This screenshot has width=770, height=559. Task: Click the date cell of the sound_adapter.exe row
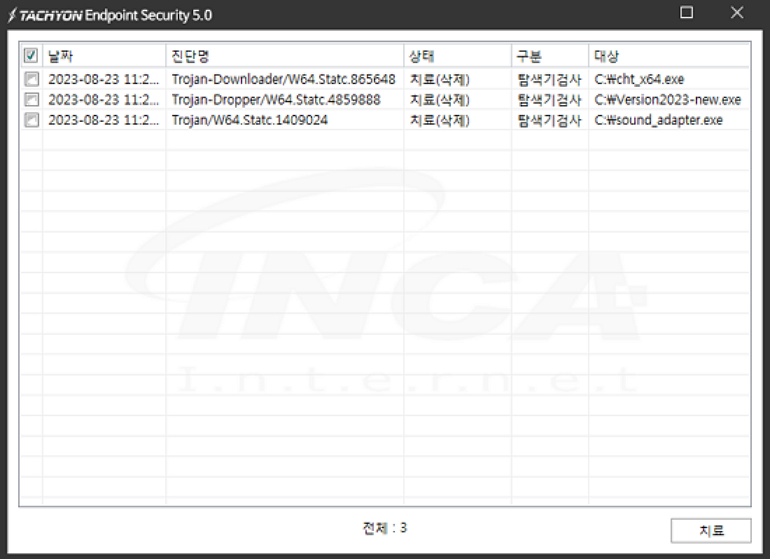coord(104,120)
